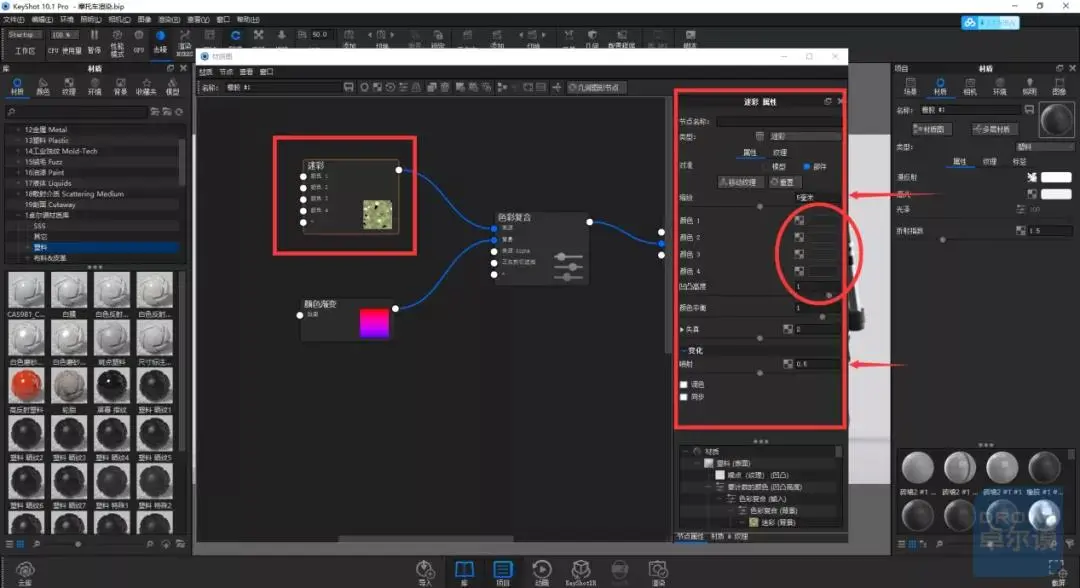Select the 模型 alignment radio button

(765, 167)
